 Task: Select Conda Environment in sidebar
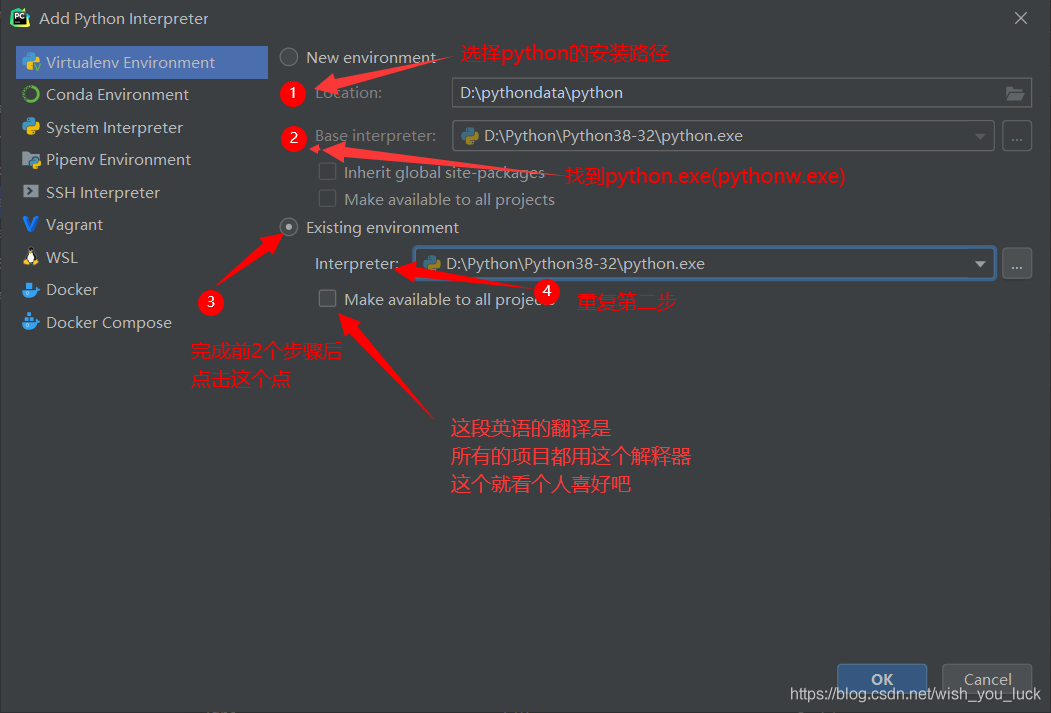pyautogui.click(x=141, y=94)
